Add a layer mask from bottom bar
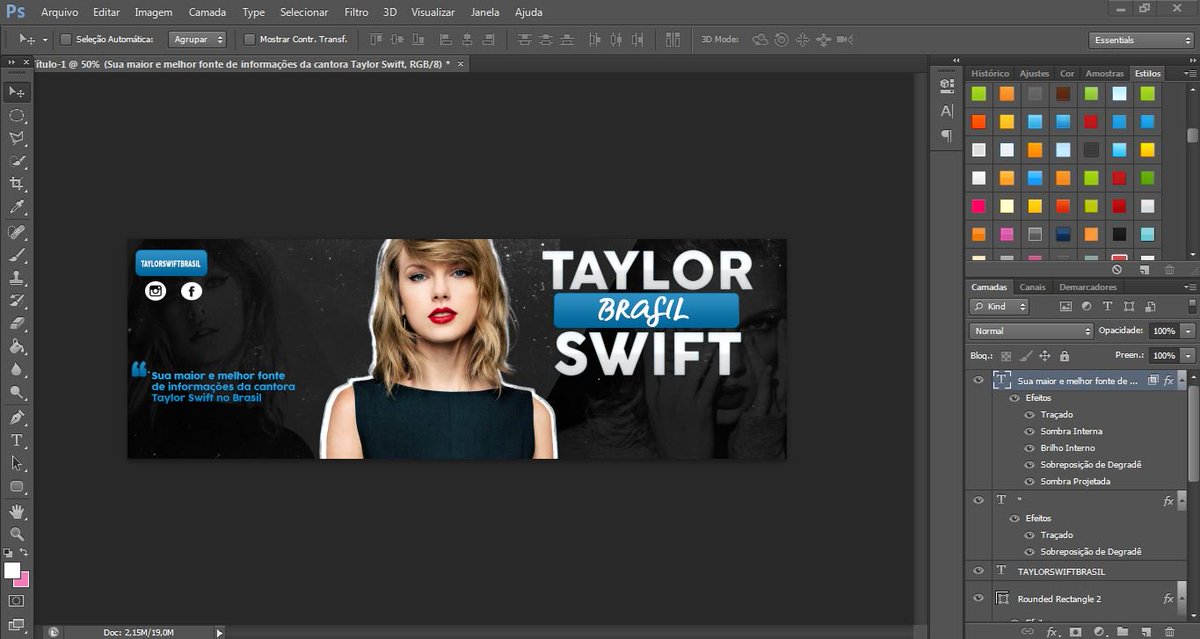 (1075, 631)
